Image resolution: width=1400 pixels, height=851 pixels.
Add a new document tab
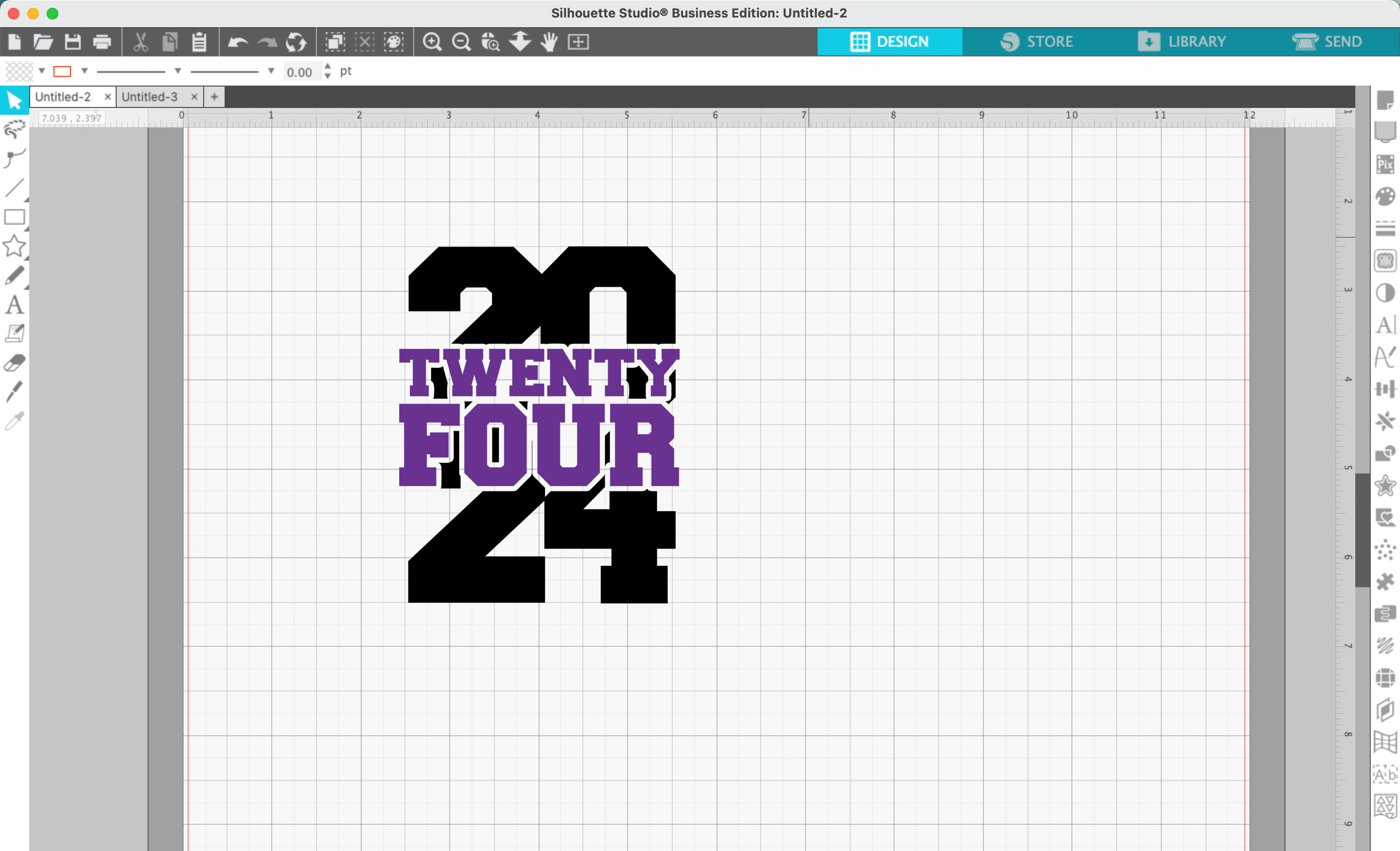click(214, 97)
